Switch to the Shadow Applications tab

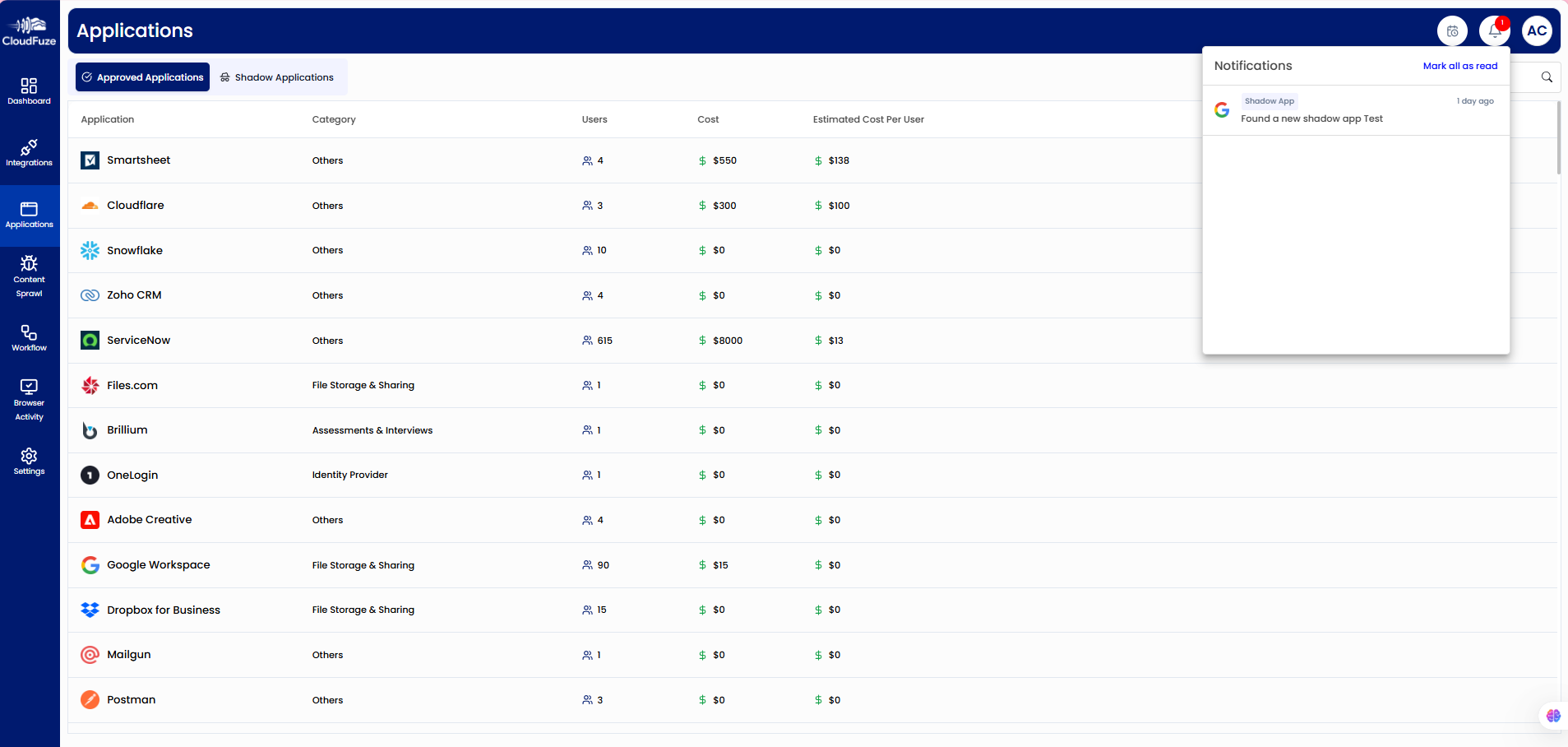[x=277, y=77]
